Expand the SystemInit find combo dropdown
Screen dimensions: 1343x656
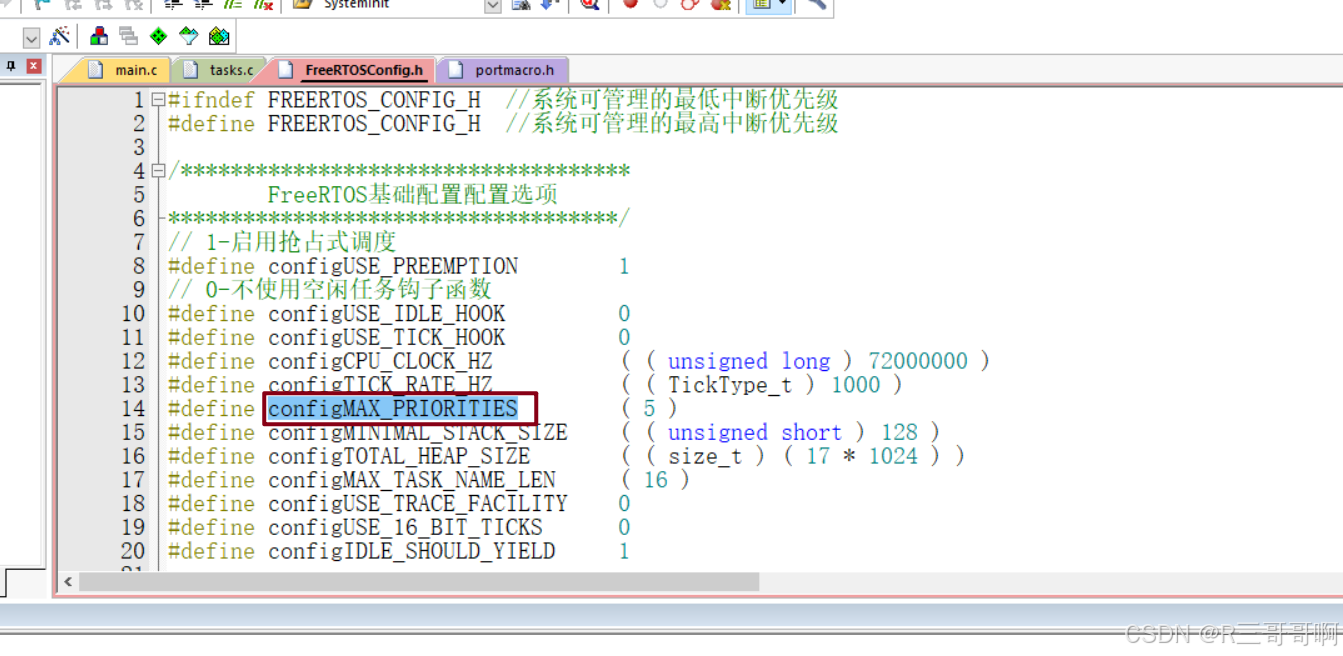click(492, 5)
